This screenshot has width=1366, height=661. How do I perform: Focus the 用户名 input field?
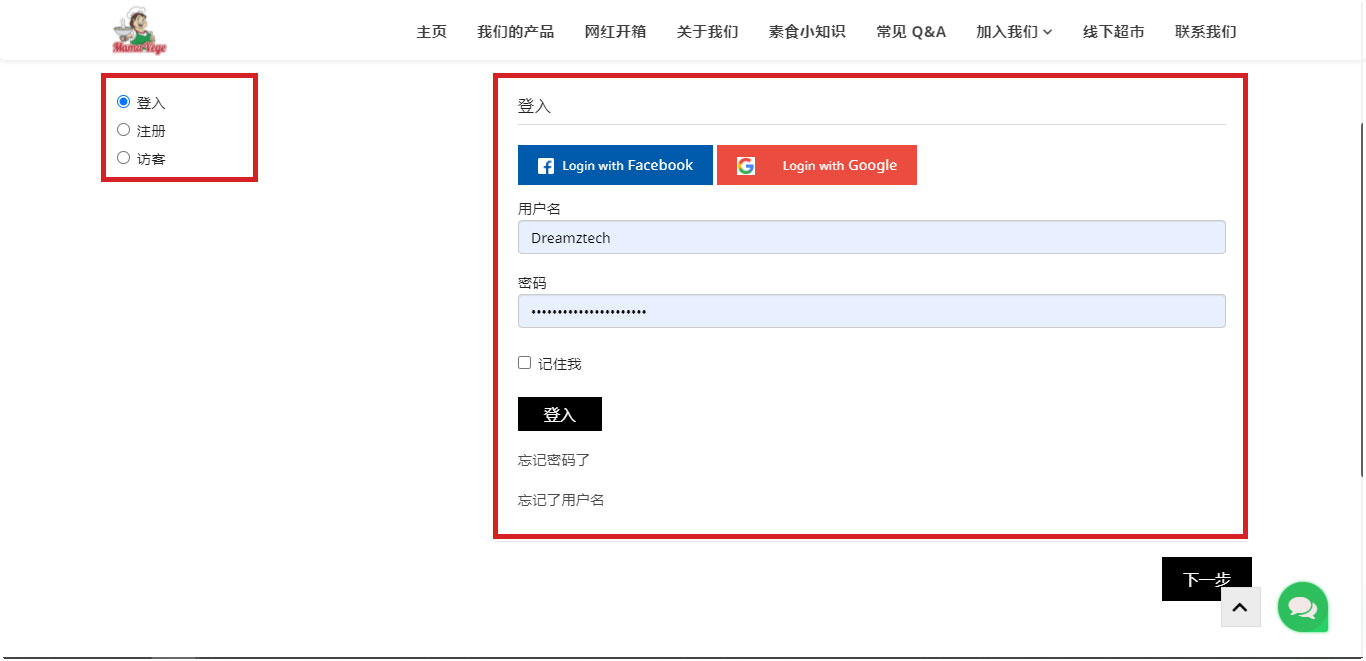click(x=871, y=238)
